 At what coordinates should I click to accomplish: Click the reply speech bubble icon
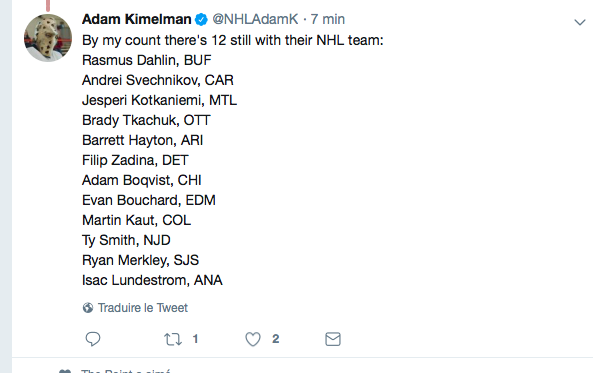coord(93,339)
